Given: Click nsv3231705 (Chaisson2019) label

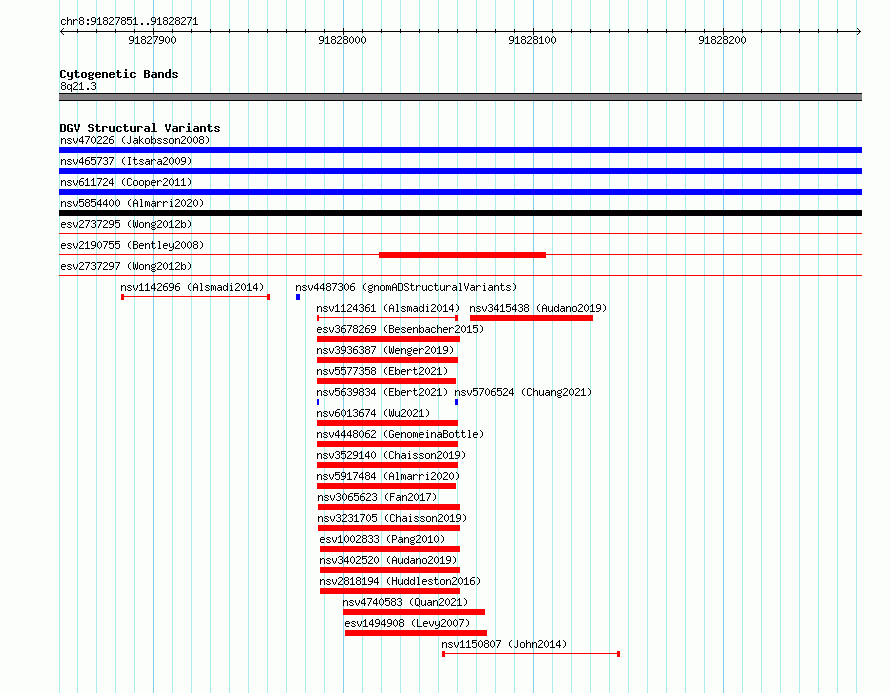Looking at the screenshot, I should pos(392,518).
